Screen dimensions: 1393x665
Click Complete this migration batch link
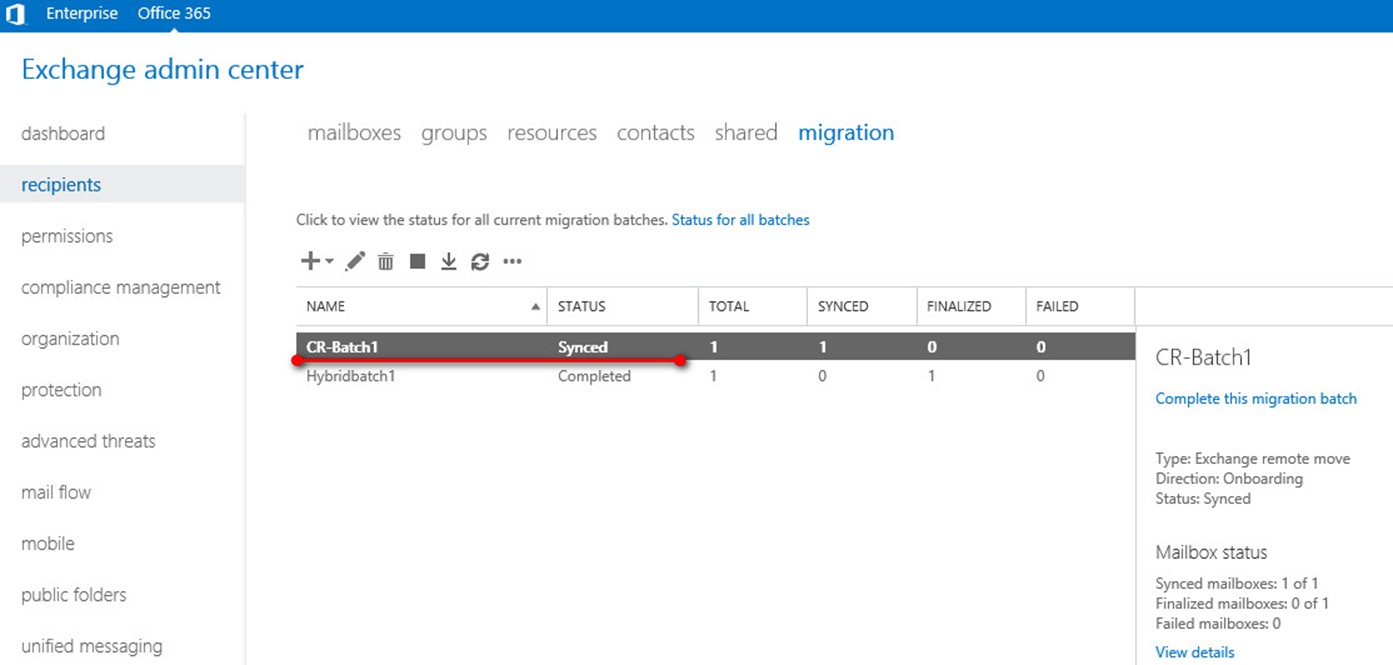coord(1256,399)
